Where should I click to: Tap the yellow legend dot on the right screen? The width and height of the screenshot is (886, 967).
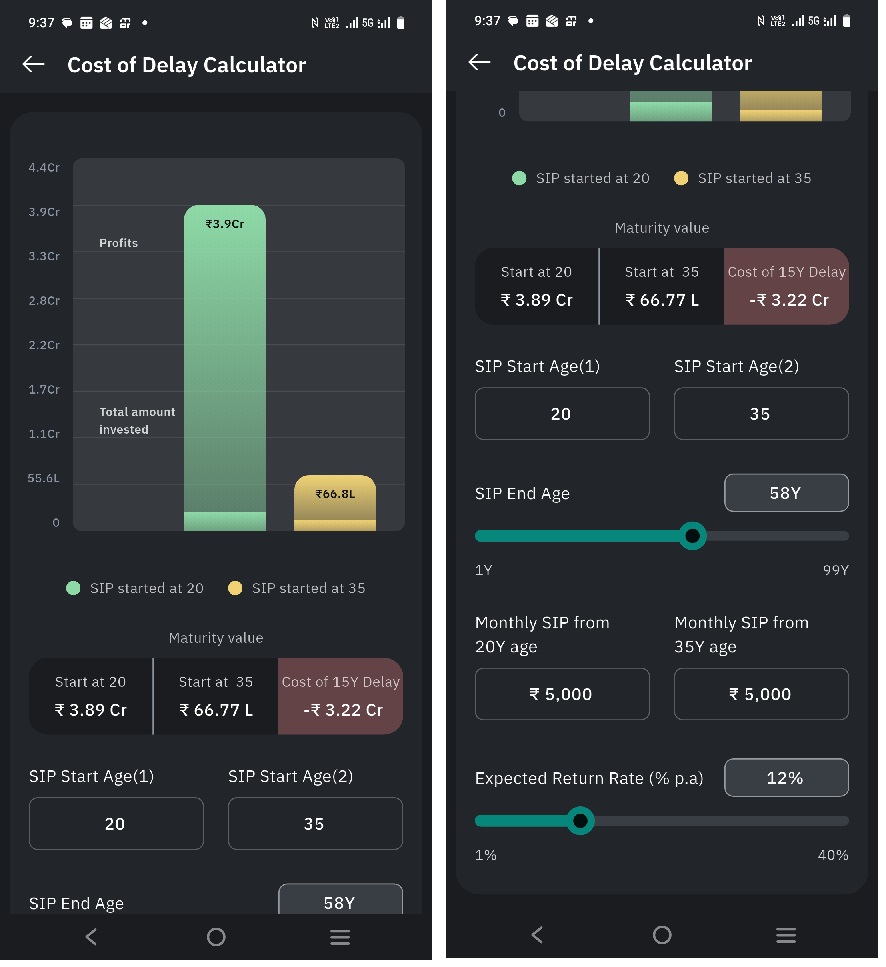coord(682,179)
